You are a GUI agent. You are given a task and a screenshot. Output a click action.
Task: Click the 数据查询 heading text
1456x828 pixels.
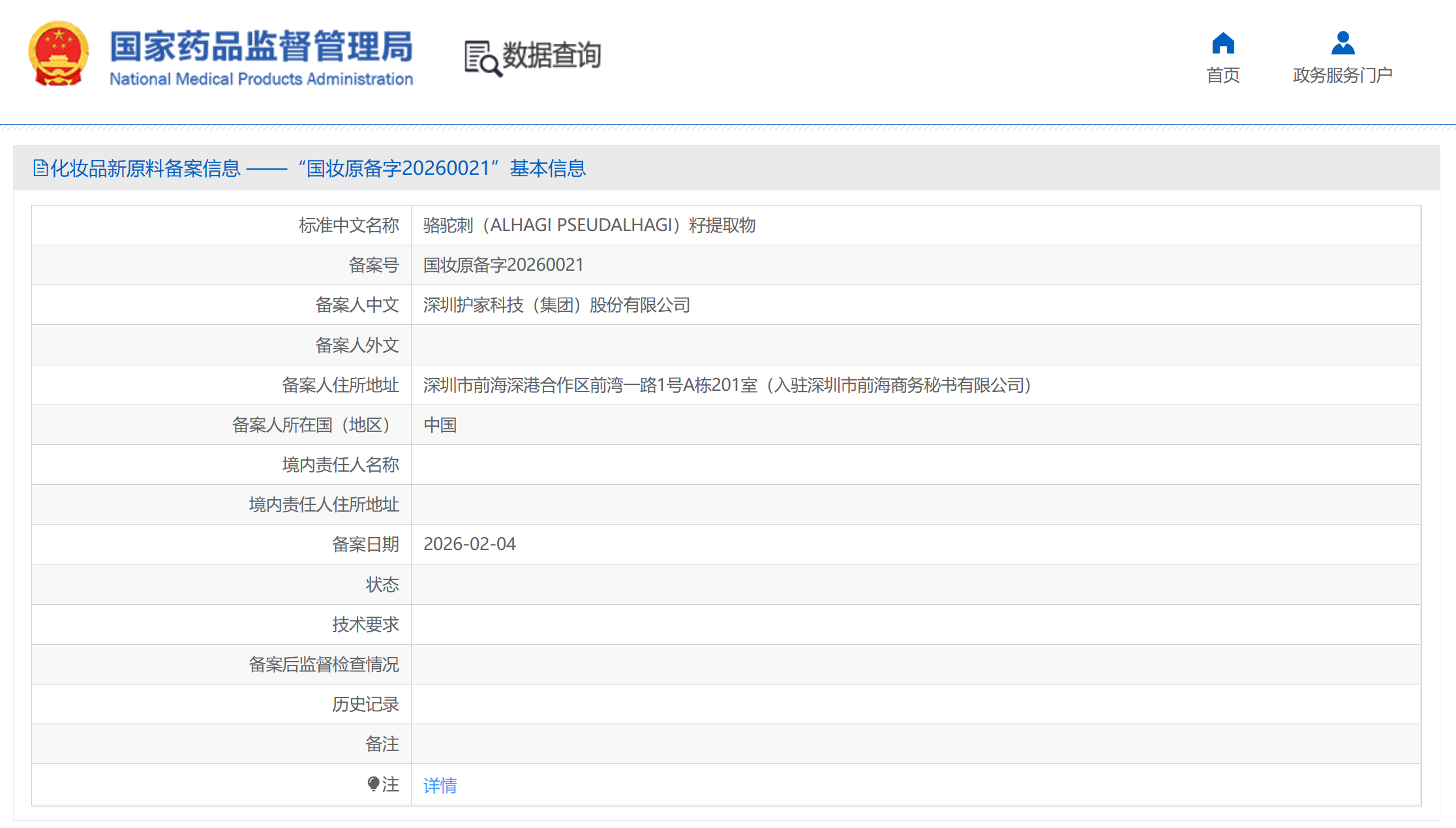(x=552, y=55)
